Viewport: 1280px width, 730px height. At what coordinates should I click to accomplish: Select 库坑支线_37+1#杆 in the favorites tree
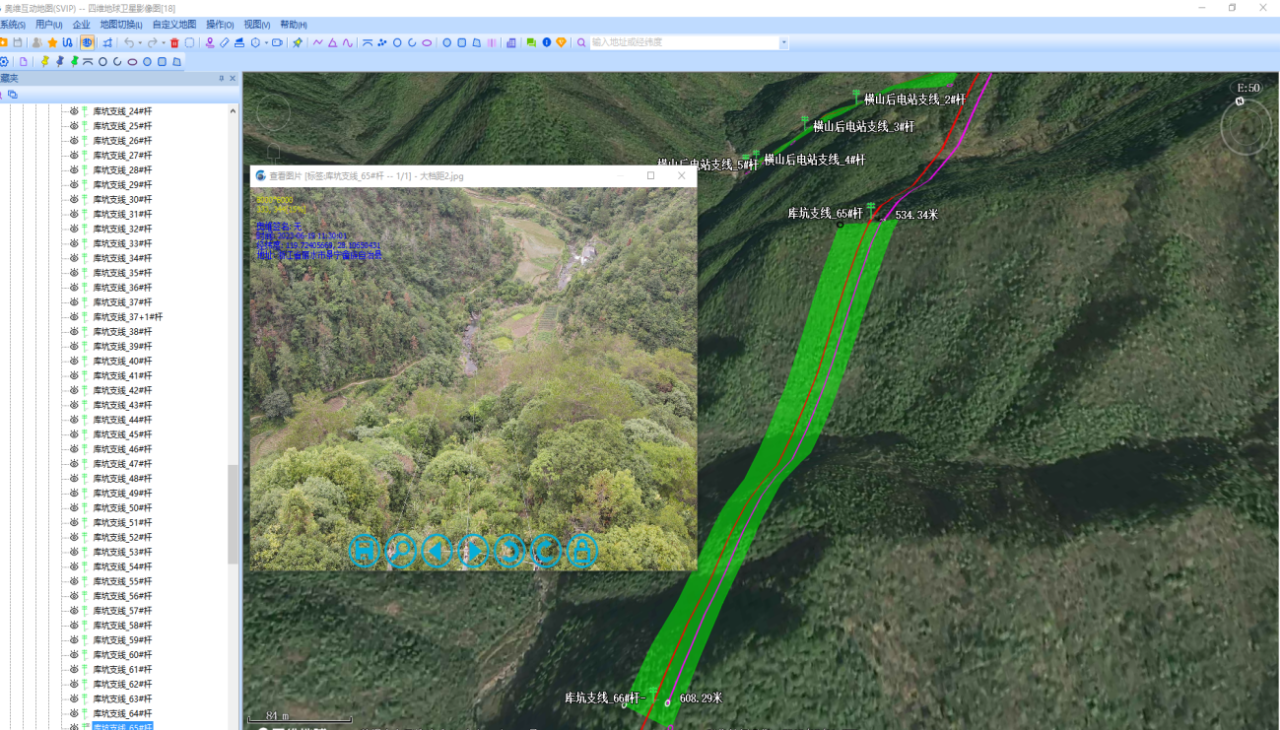click(127, 317)
